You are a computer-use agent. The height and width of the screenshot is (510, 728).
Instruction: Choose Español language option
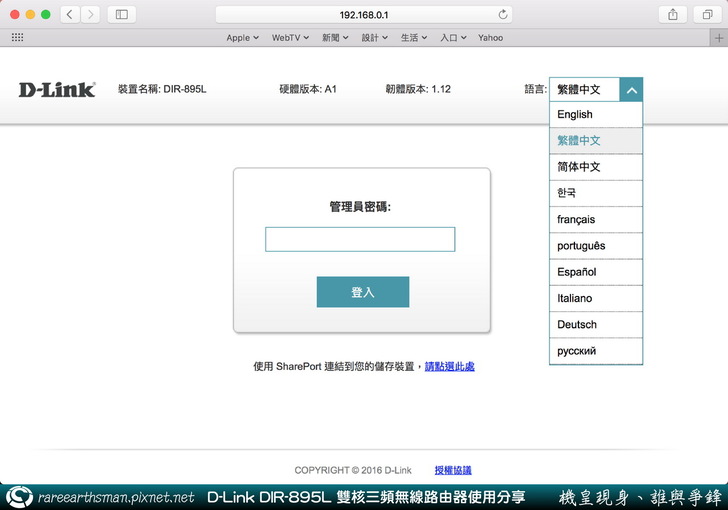coord(596,272)
